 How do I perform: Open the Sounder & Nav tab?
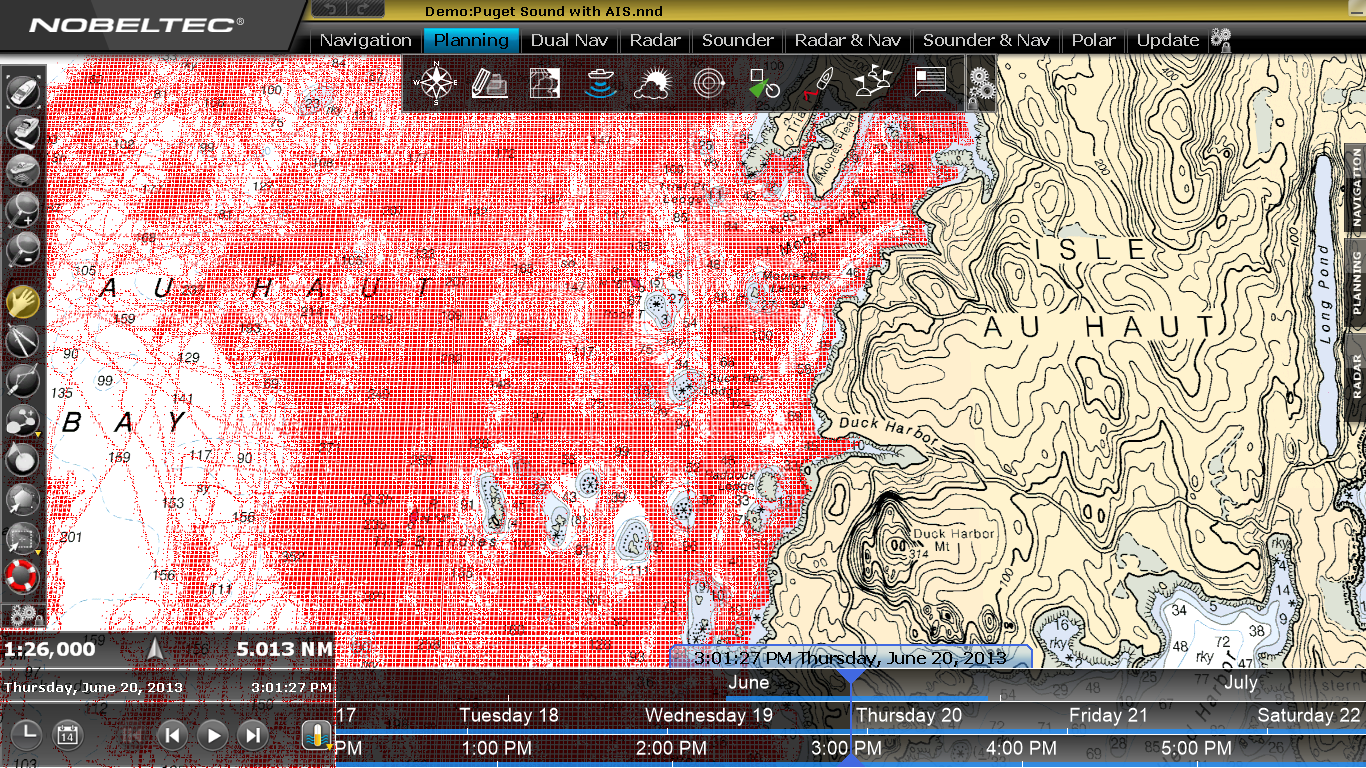pyautogui.click(x=986, y=40)
